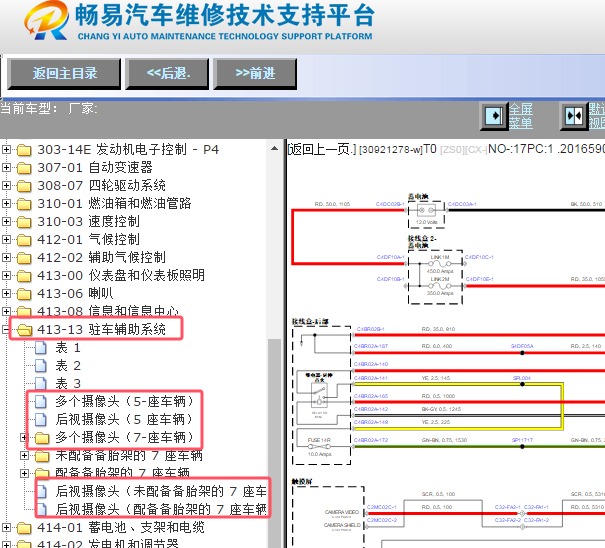Open the 全屏菜单 link

(x=521, y=116)
